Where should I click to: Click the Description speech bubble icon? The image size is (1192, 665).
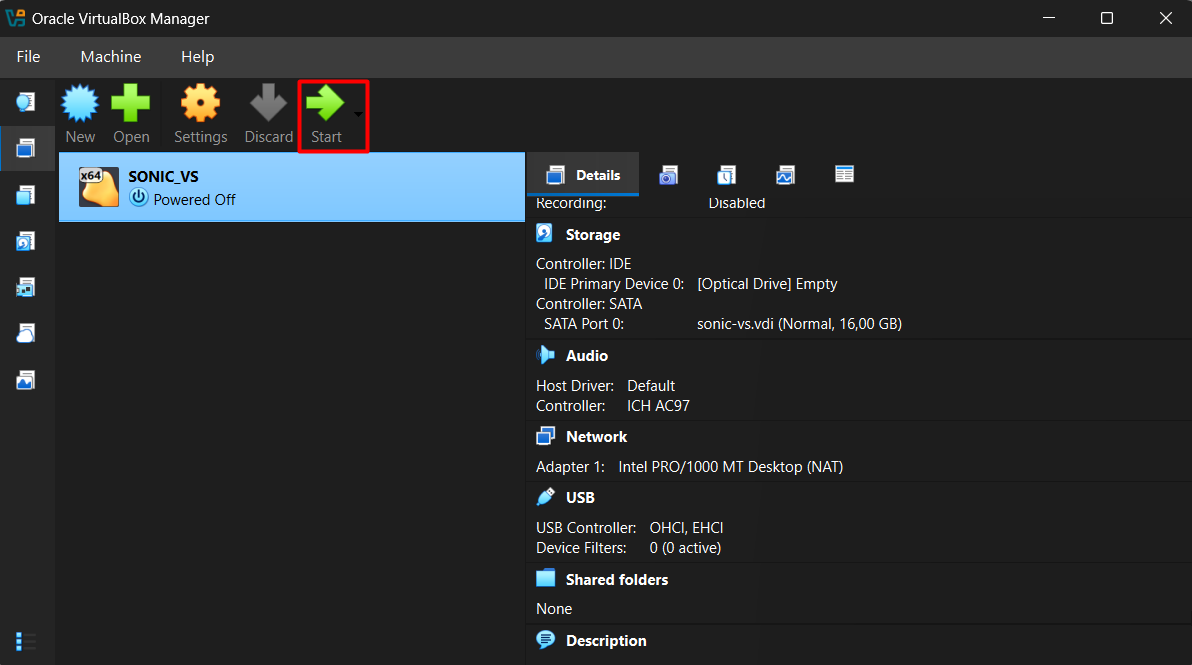click(x=545, y=639)
